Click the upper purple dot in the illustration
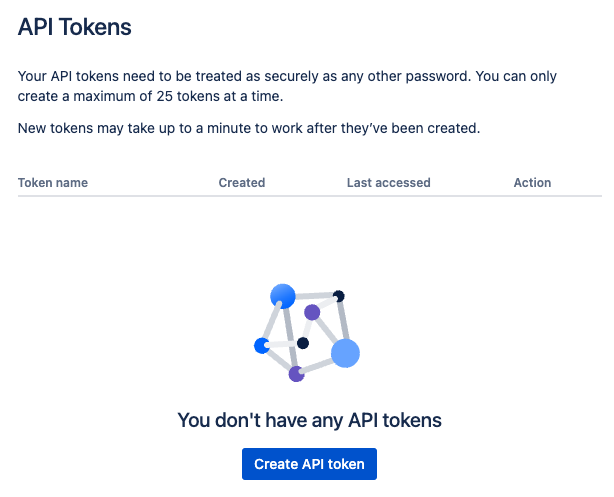The height and width of the screenshot is (497, 614). (x=312, y=313)
